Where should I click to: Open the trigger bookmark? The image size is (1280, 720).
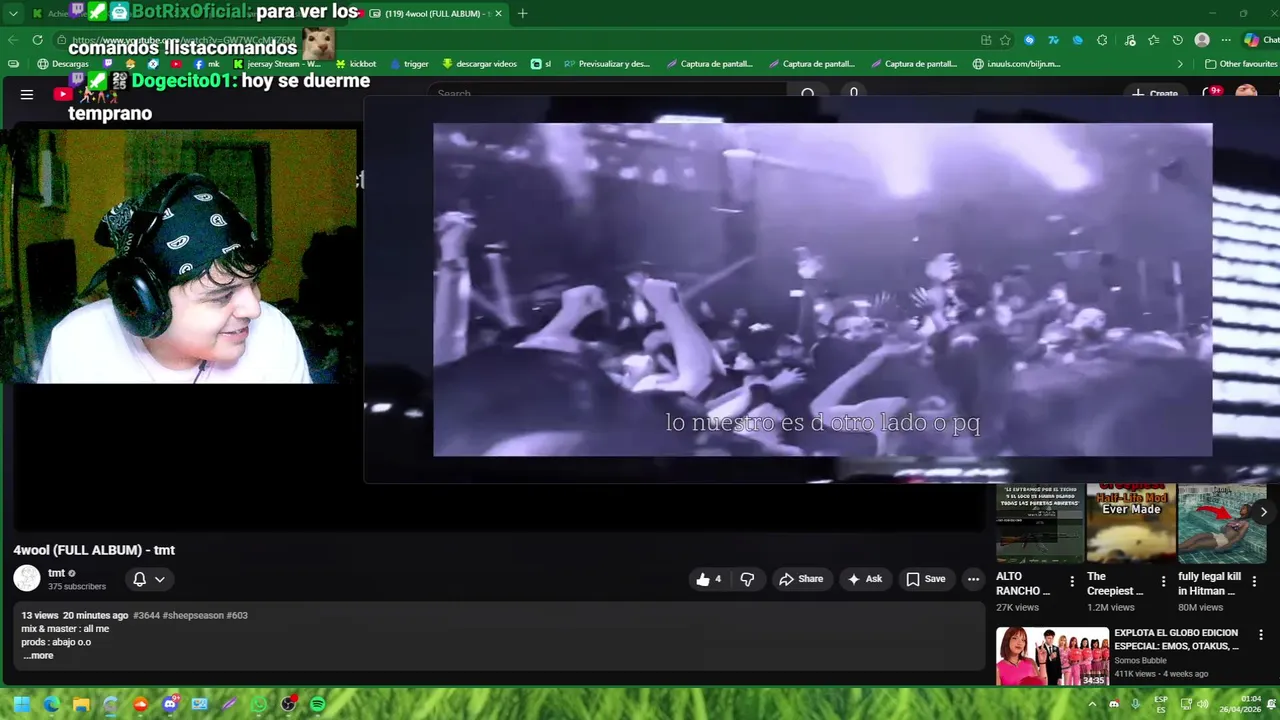click(x=409, y=64)
